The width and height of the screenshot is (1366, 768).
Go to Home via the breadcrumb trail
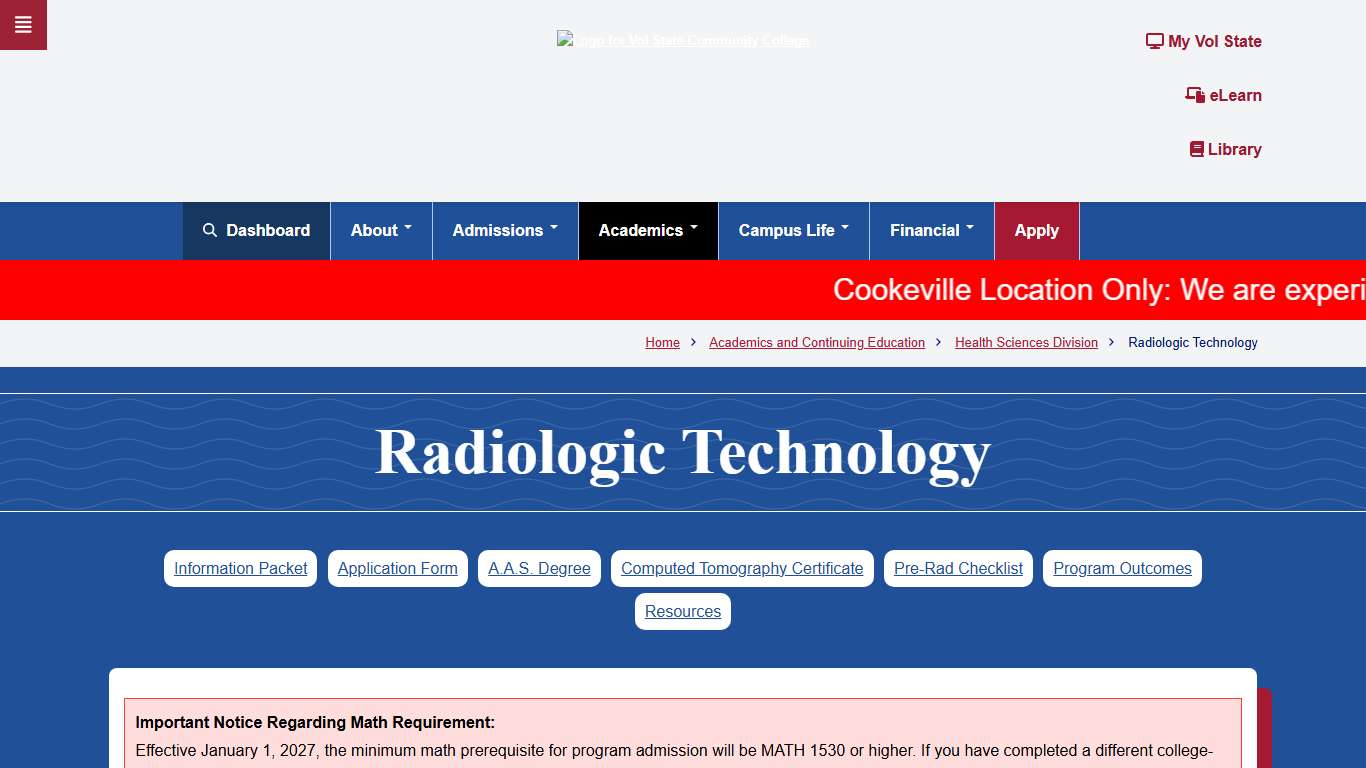pyautogui.click(x=662, y=342)
